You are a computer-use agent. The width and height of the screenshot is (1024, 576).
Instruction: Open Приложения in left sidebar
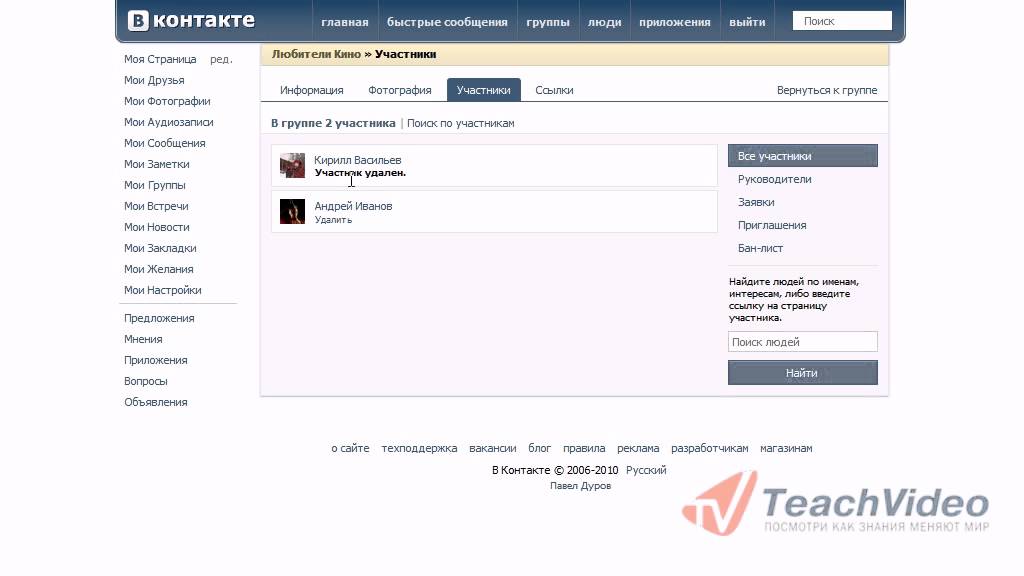point(155,360)
